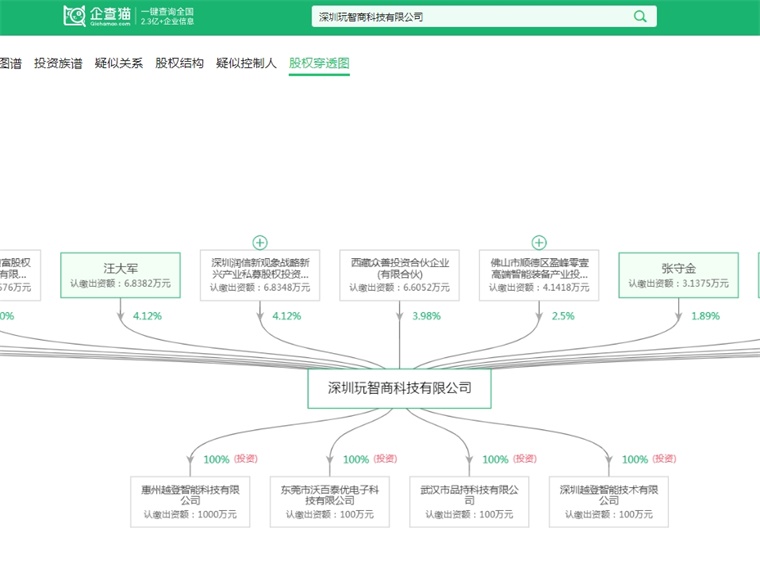Select the 股权穿透图 tab

tap(319, 63)
